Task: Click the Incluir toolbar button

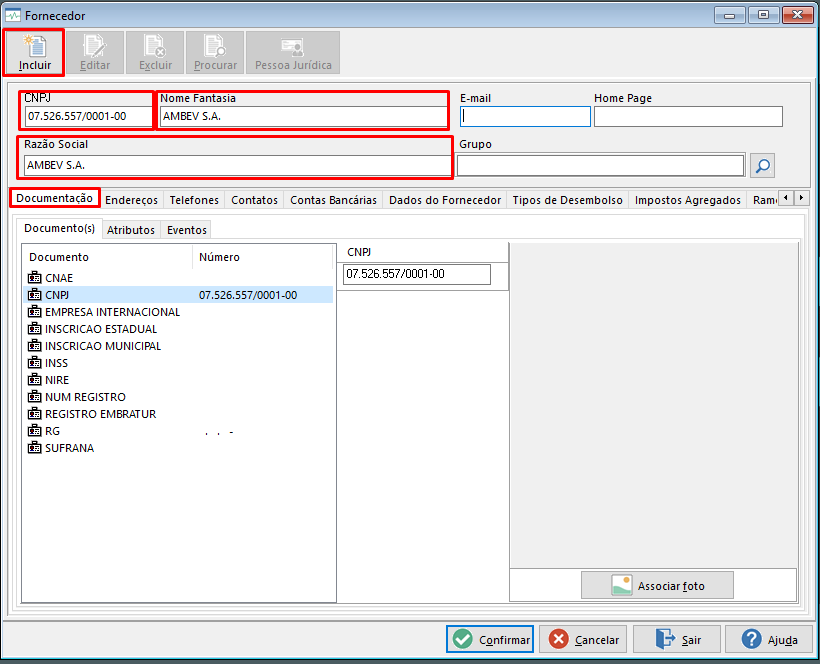Action: pyautogui.click(x=35, y=52)
